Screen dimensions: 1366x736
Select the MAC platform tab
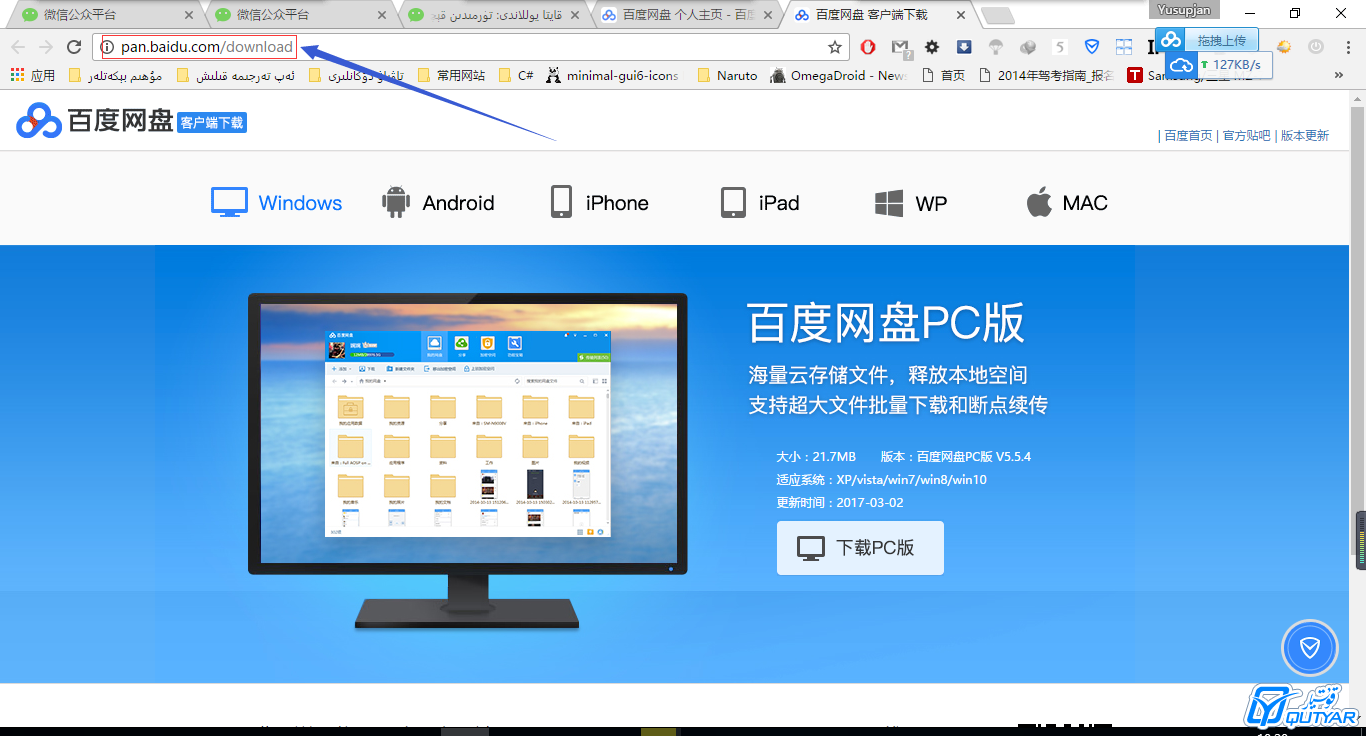coord(1067,203)
